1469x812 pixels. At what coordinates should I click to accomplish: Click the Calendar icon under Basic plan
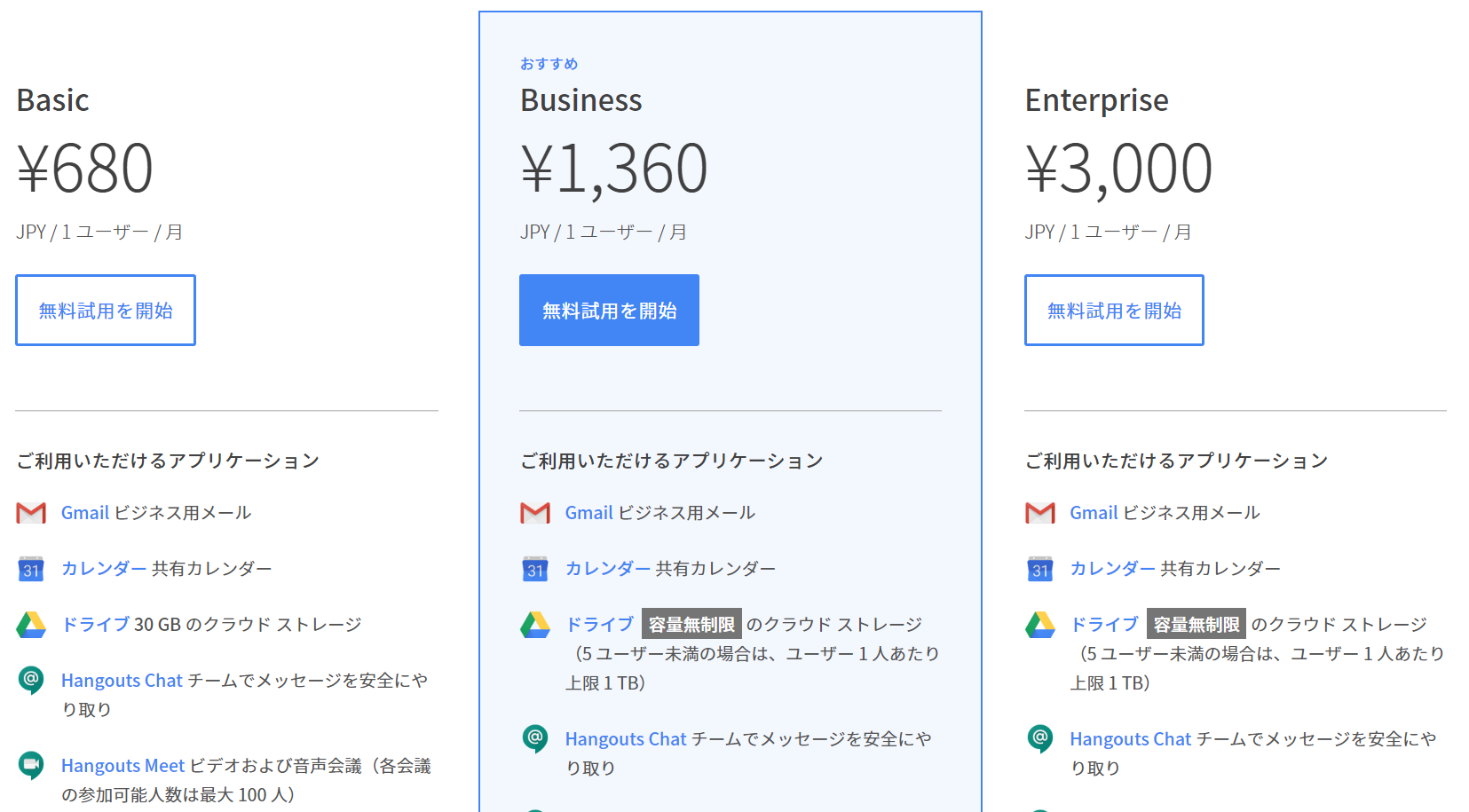[31, 569]
